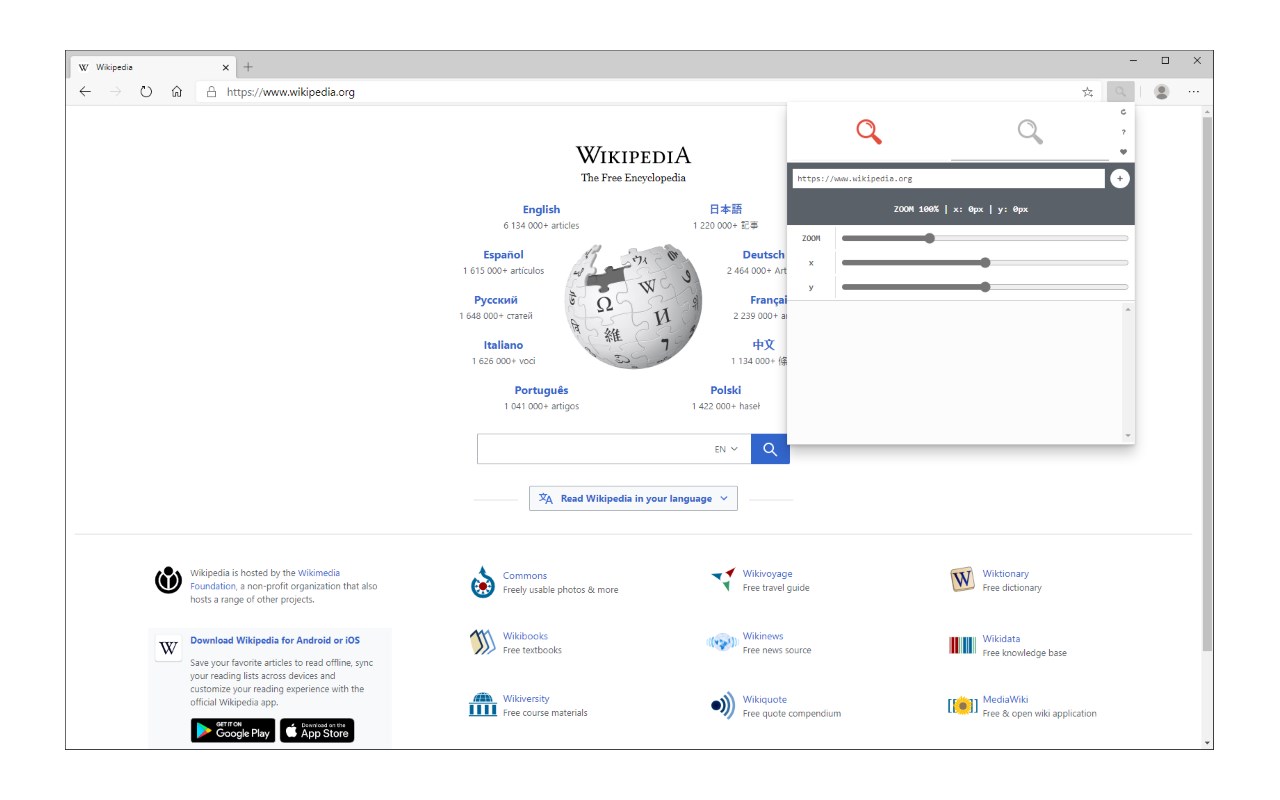Click the Wikiquote logo icon
The height and width of the screenshot is (800, 1280).
click(723, 706)
